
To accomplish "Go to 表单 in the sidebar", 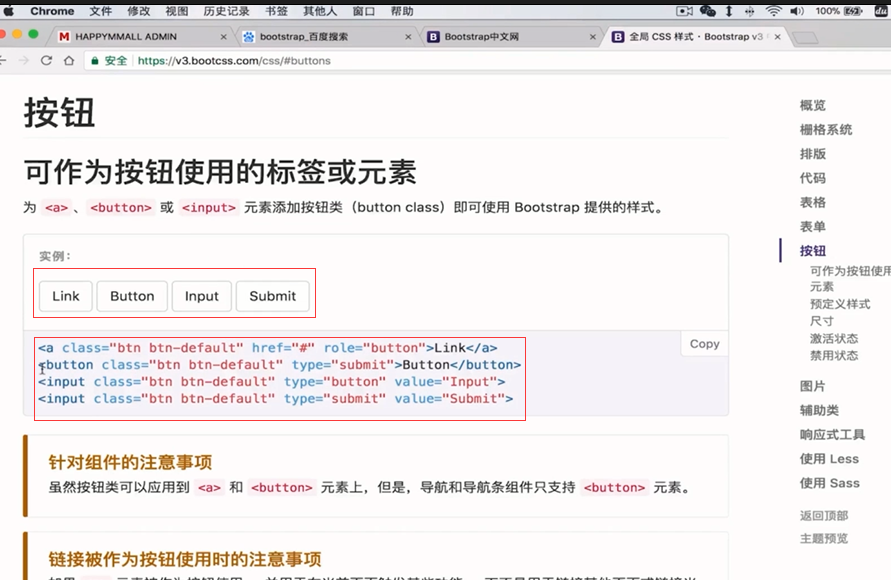I will 813,227.
